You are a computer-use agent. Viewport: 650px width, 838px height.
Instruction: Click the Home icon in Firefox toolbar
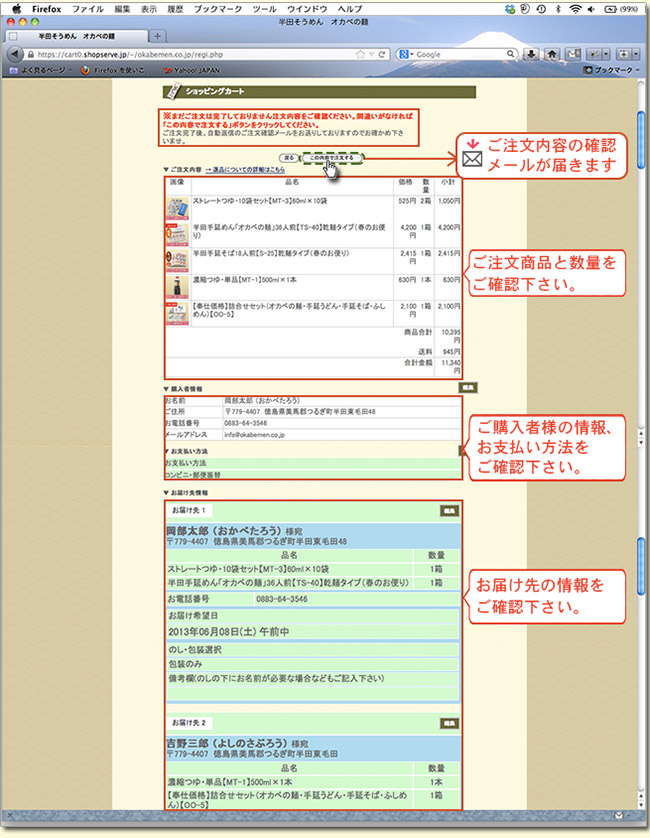pyautogui.click(x=550, y=53)
